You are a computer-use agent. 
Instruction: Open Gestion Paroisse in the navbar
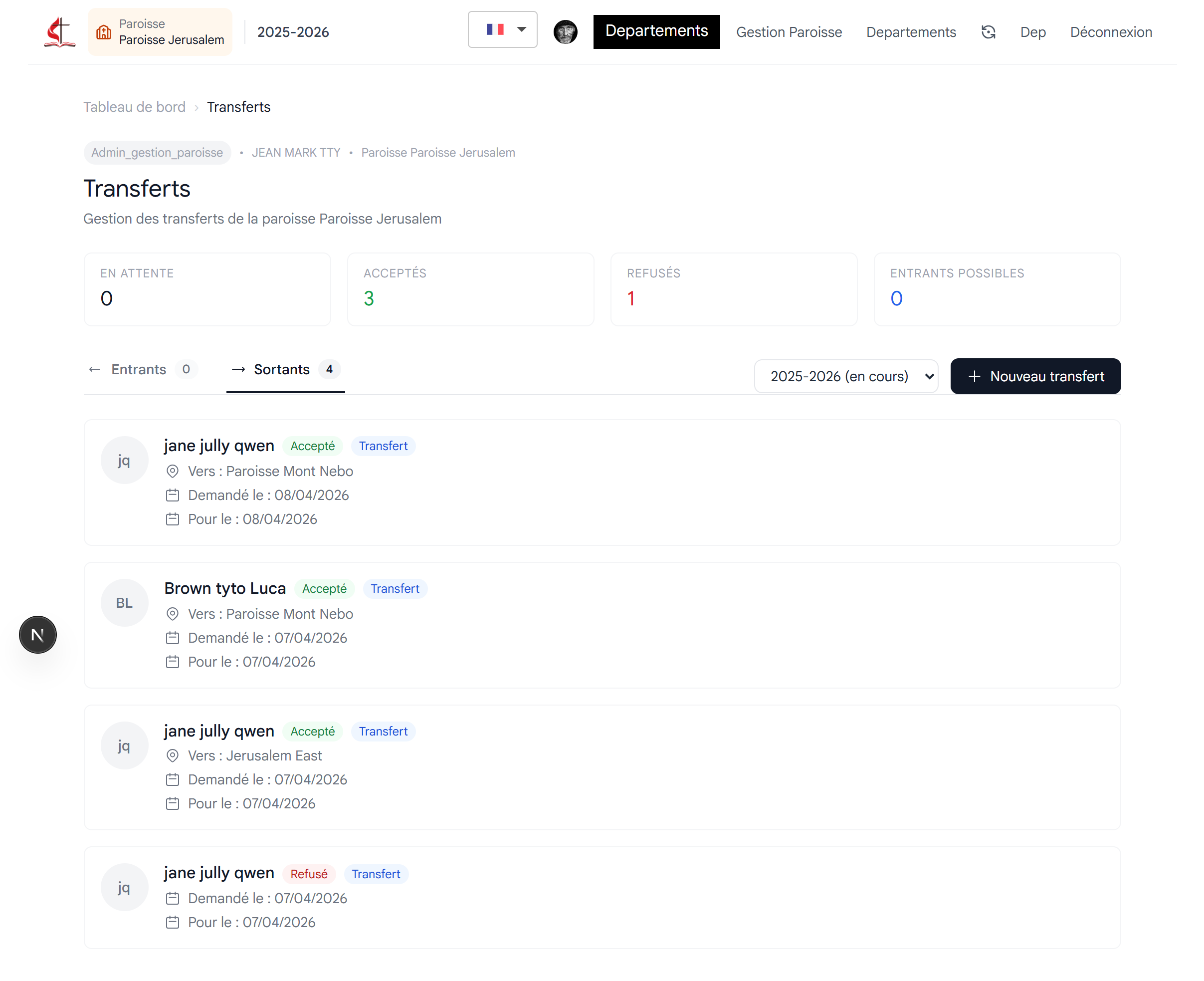coord(789,32)
